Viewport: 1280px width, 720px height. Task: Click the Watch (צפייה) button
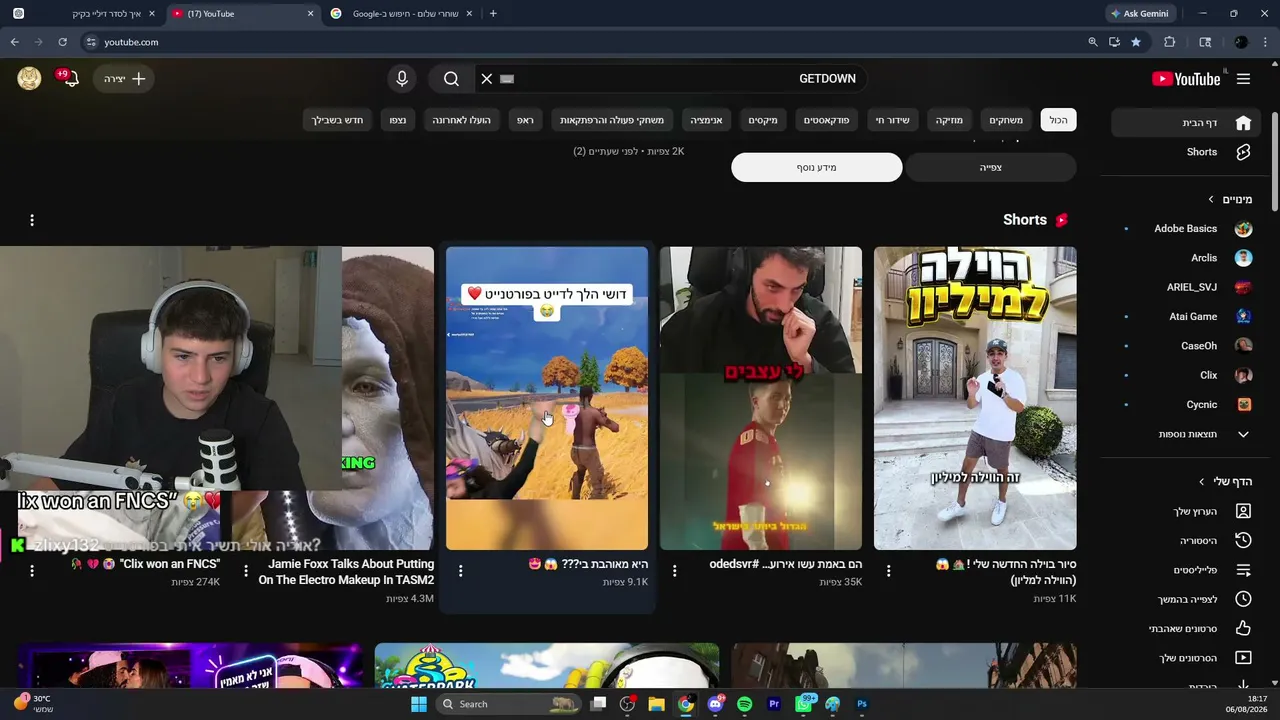(x=990, y=167)
